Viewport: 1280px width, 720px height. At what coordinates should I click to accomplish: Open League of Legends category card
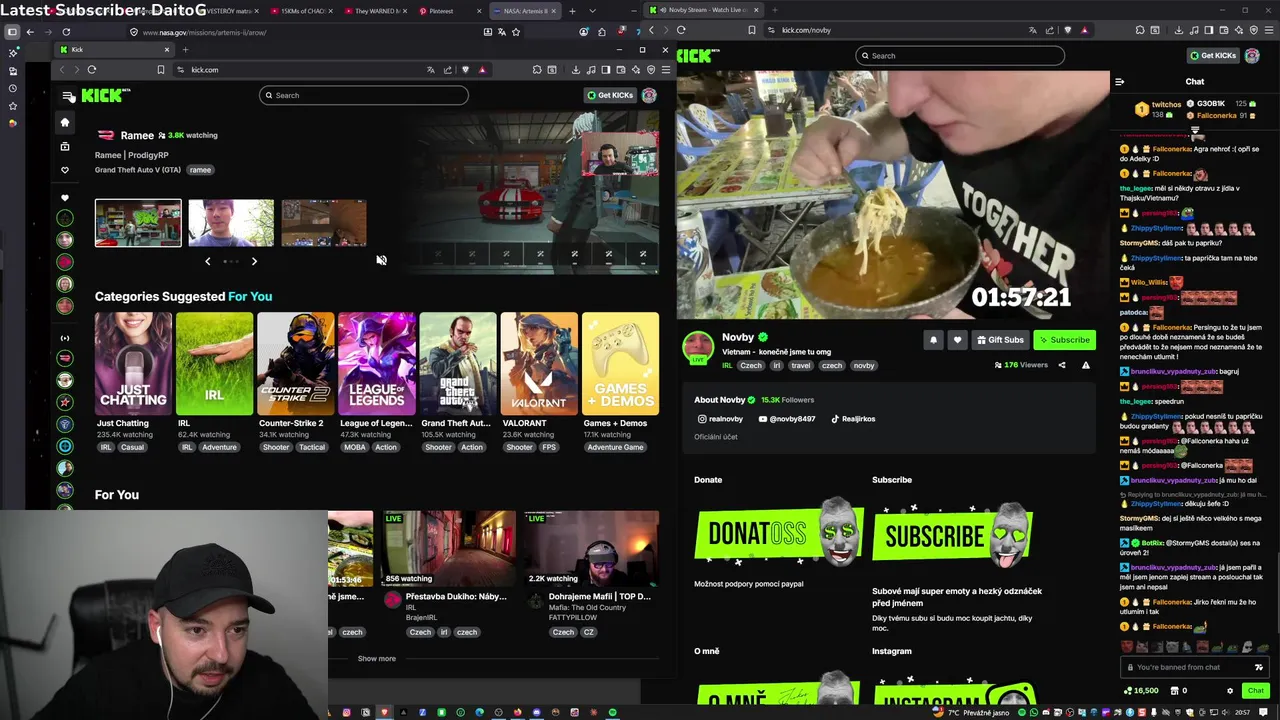click(377, 364)
